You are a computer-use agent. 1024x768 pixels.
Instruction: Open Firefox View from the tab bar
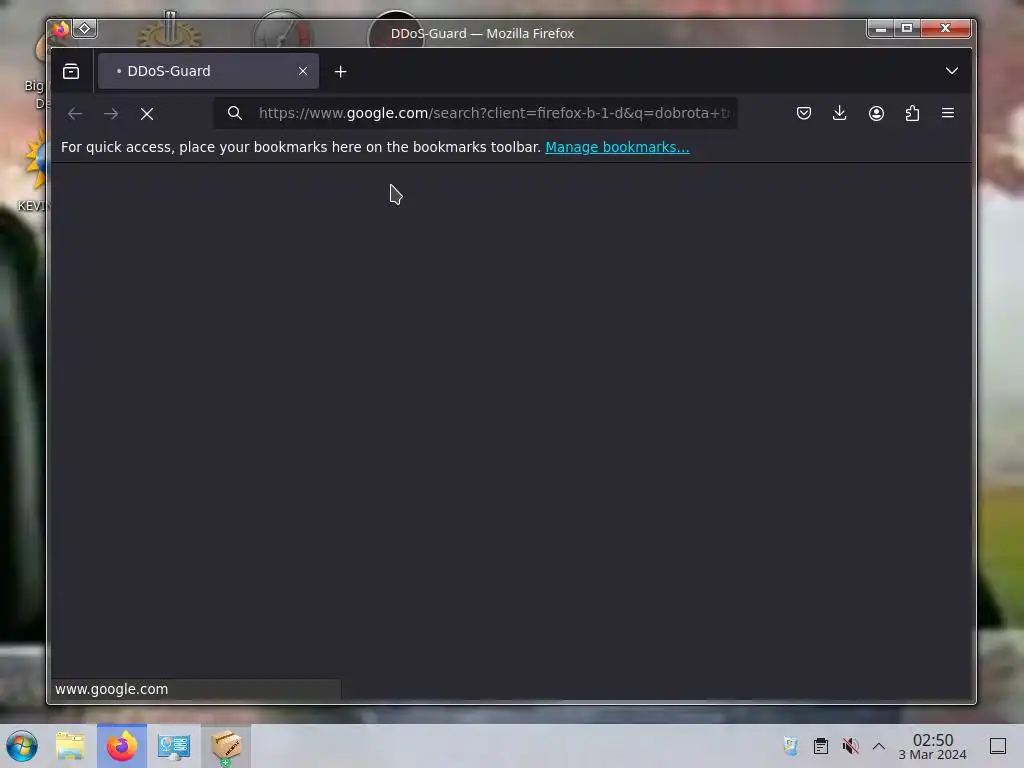[x=71, y=71]
